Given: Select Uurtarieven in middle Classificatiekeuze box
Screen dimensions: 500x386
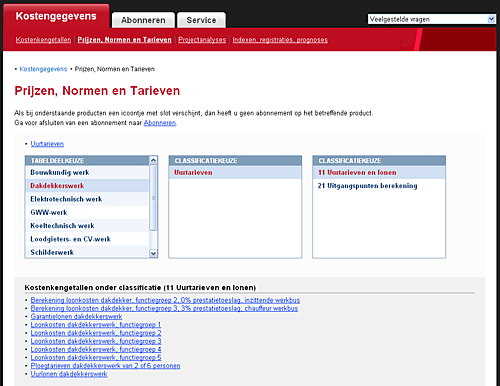Looking at the screenshot, I should click(235, 172).
